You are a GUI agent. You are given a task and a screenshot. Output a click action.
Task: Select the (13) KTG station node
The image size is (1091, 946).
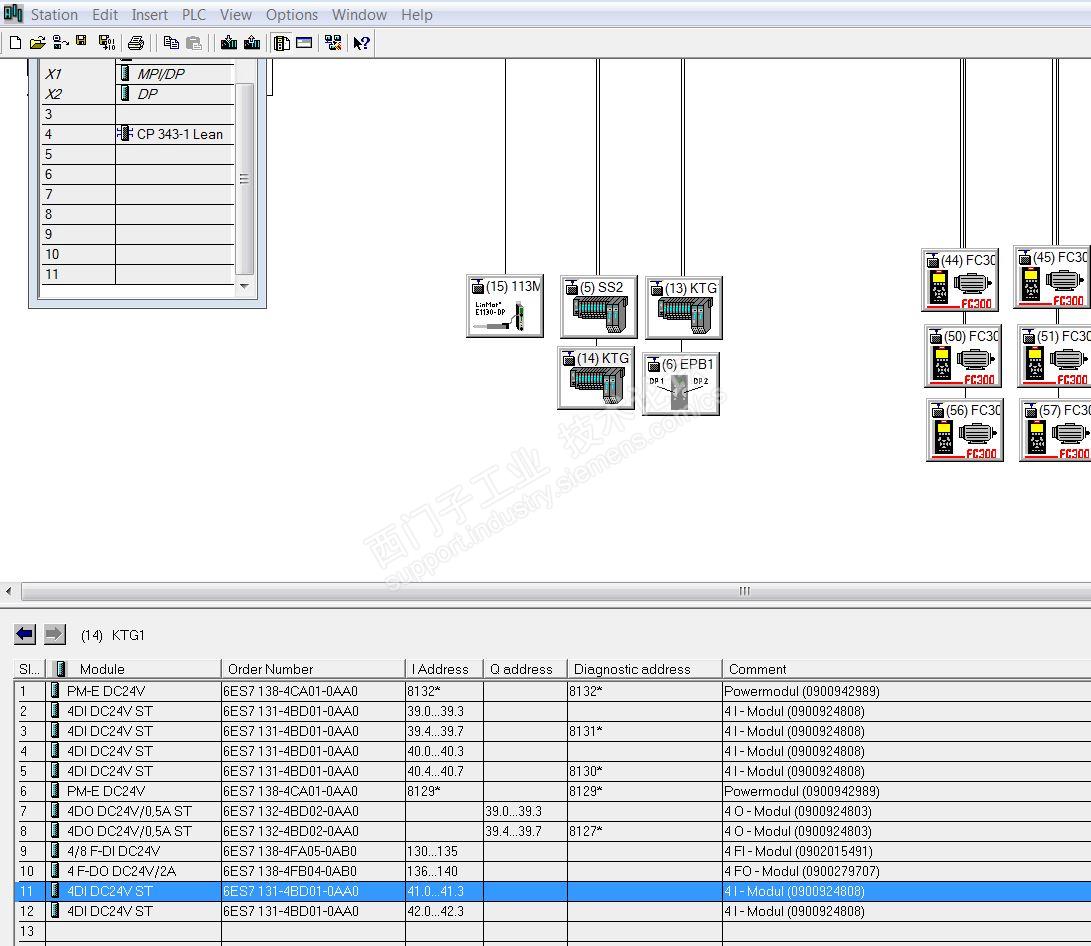click(x=684, y=308)
